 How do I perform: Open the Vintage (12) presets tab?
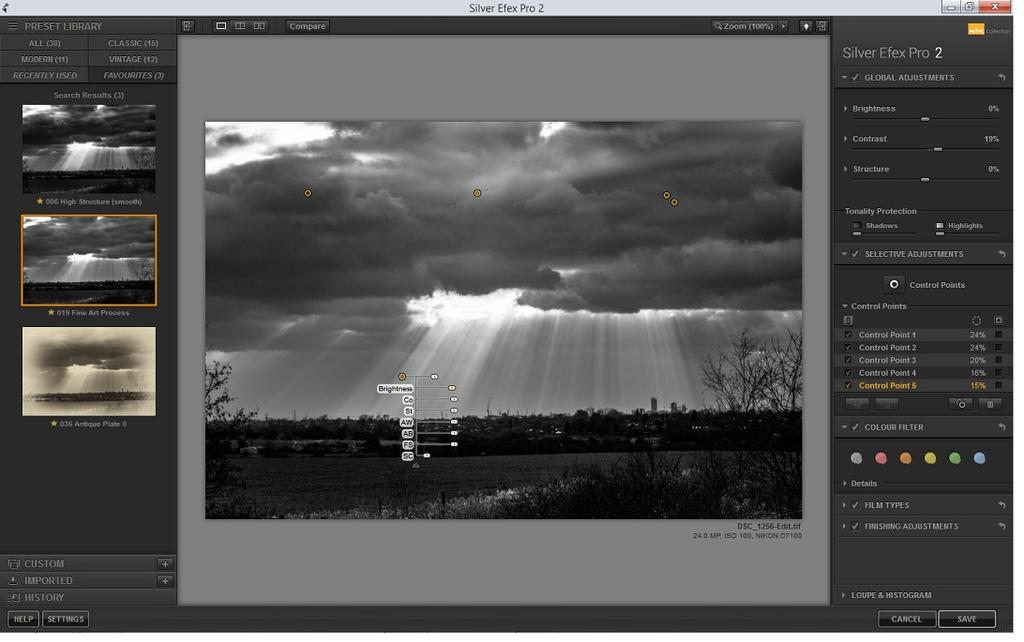pyautogui.click(x=132, y=60)
